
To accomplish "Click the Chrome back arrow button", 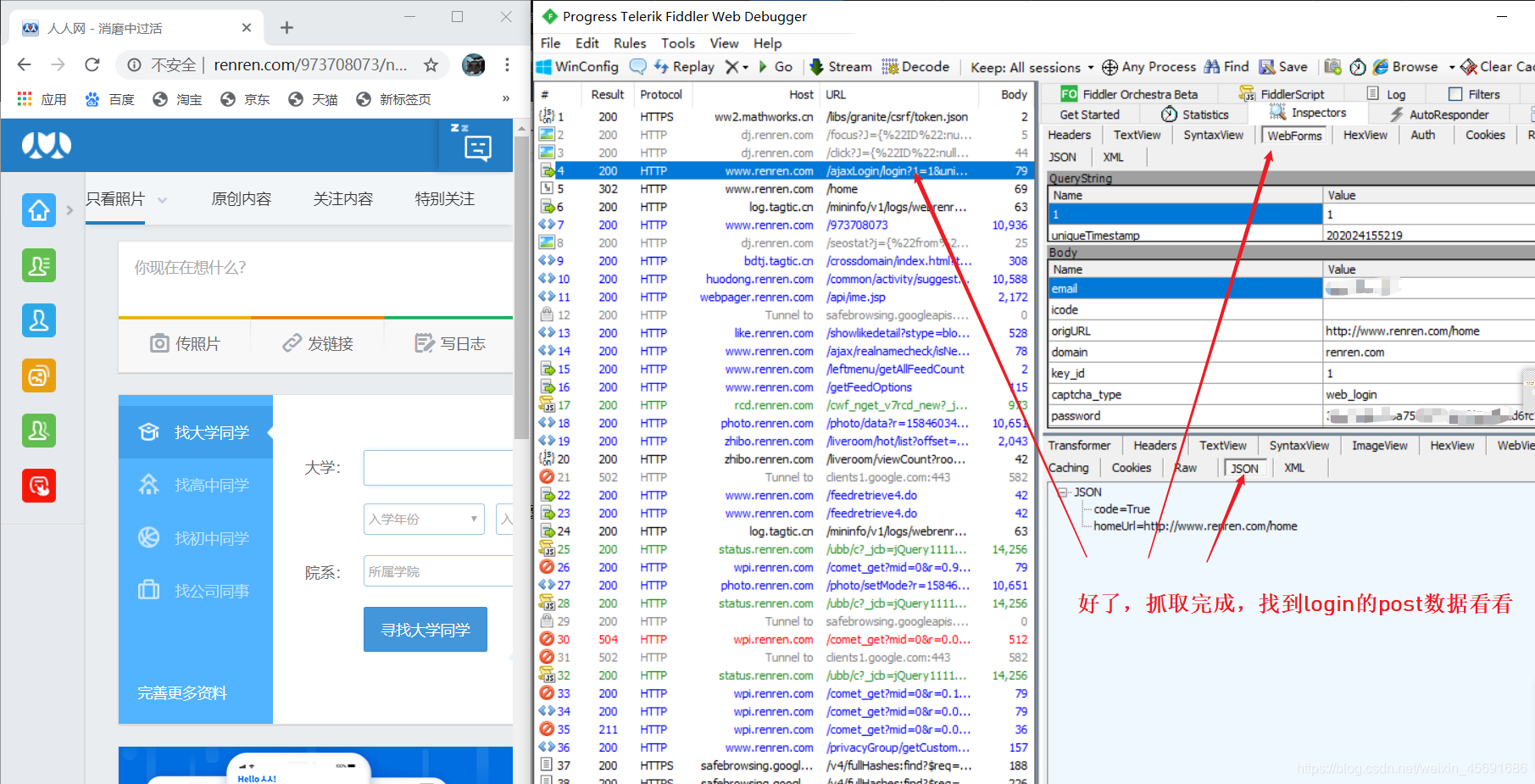I will click(24, 64).
